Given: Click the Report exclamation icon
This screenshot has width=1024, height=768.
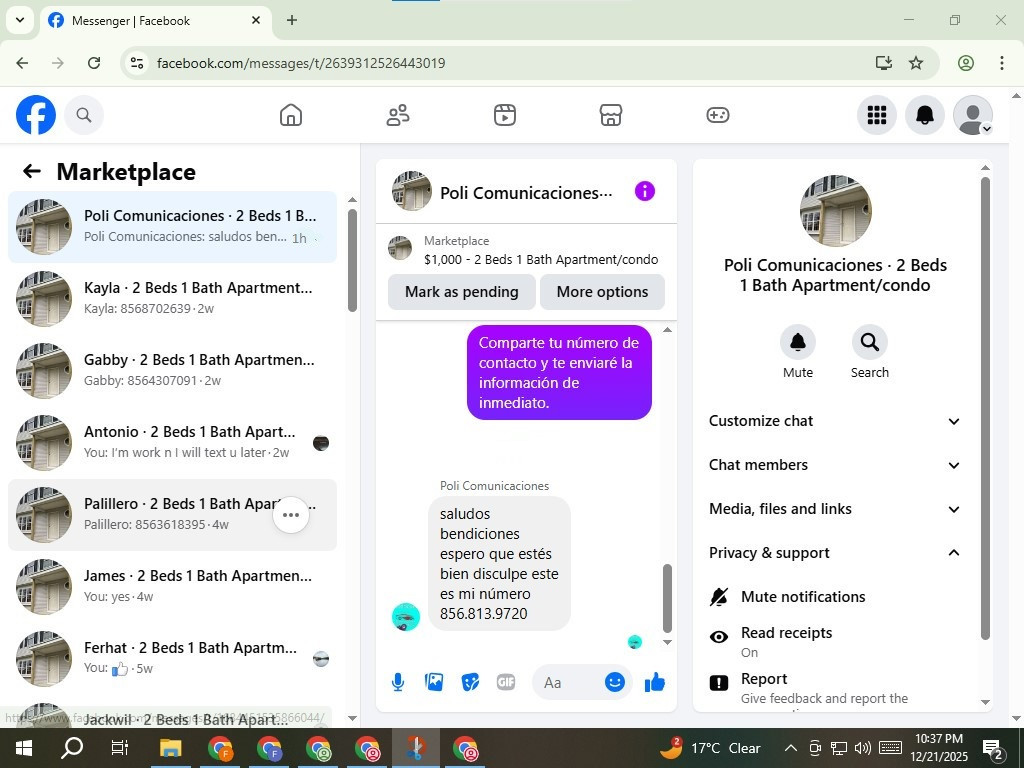Looking at the screenshot, I should coord(718,683).
